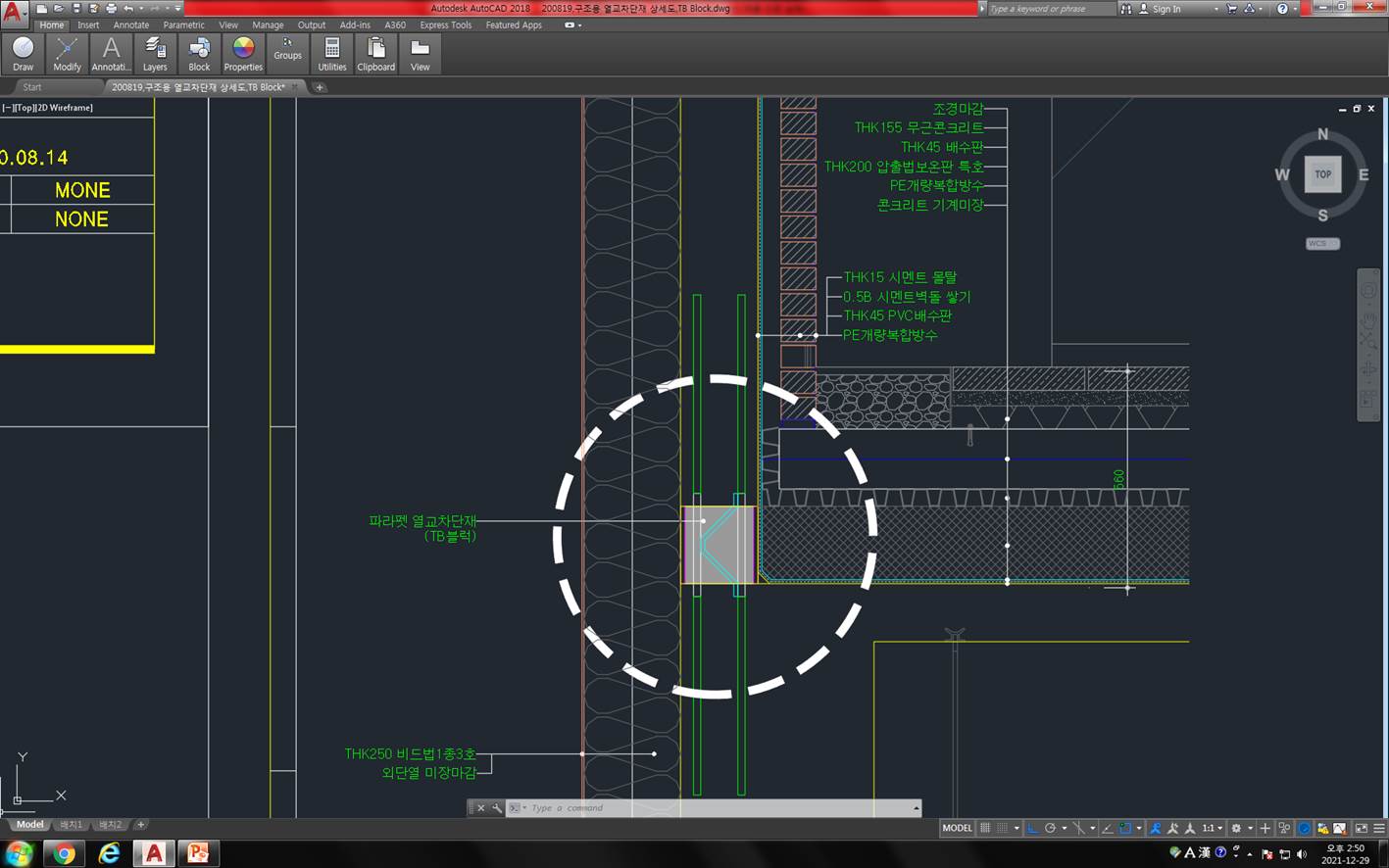Open the Utilities calculator panel
This screenshot has height=868, width=1389.
332,54
